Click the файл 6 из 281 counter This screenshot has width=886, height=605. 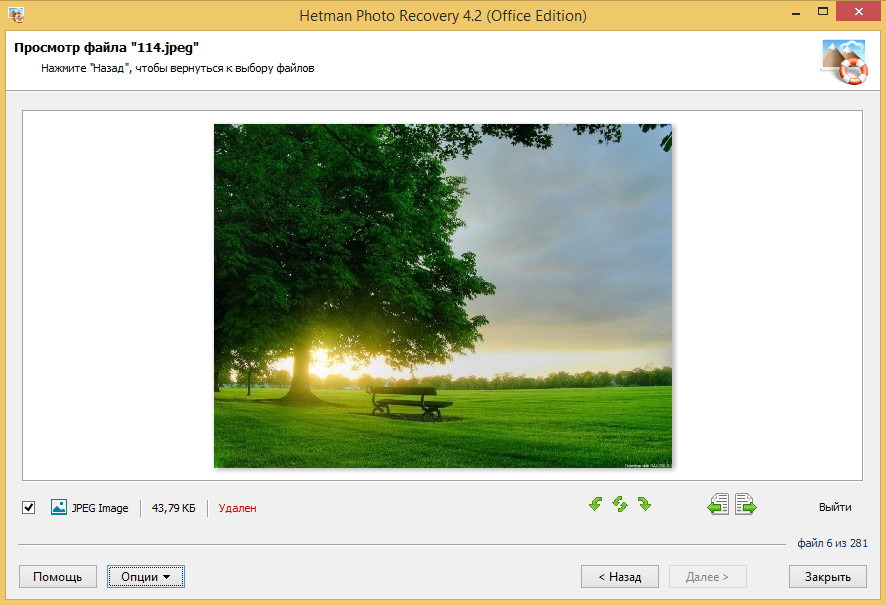coord(832,543)
